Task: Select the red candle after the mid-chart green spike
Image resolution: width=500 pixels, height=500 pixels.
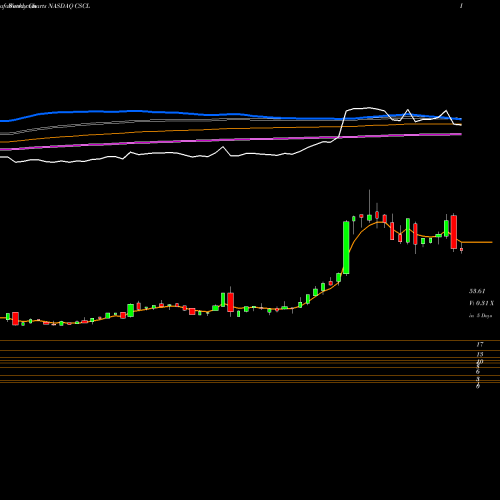Action: (x=230, y=302)
